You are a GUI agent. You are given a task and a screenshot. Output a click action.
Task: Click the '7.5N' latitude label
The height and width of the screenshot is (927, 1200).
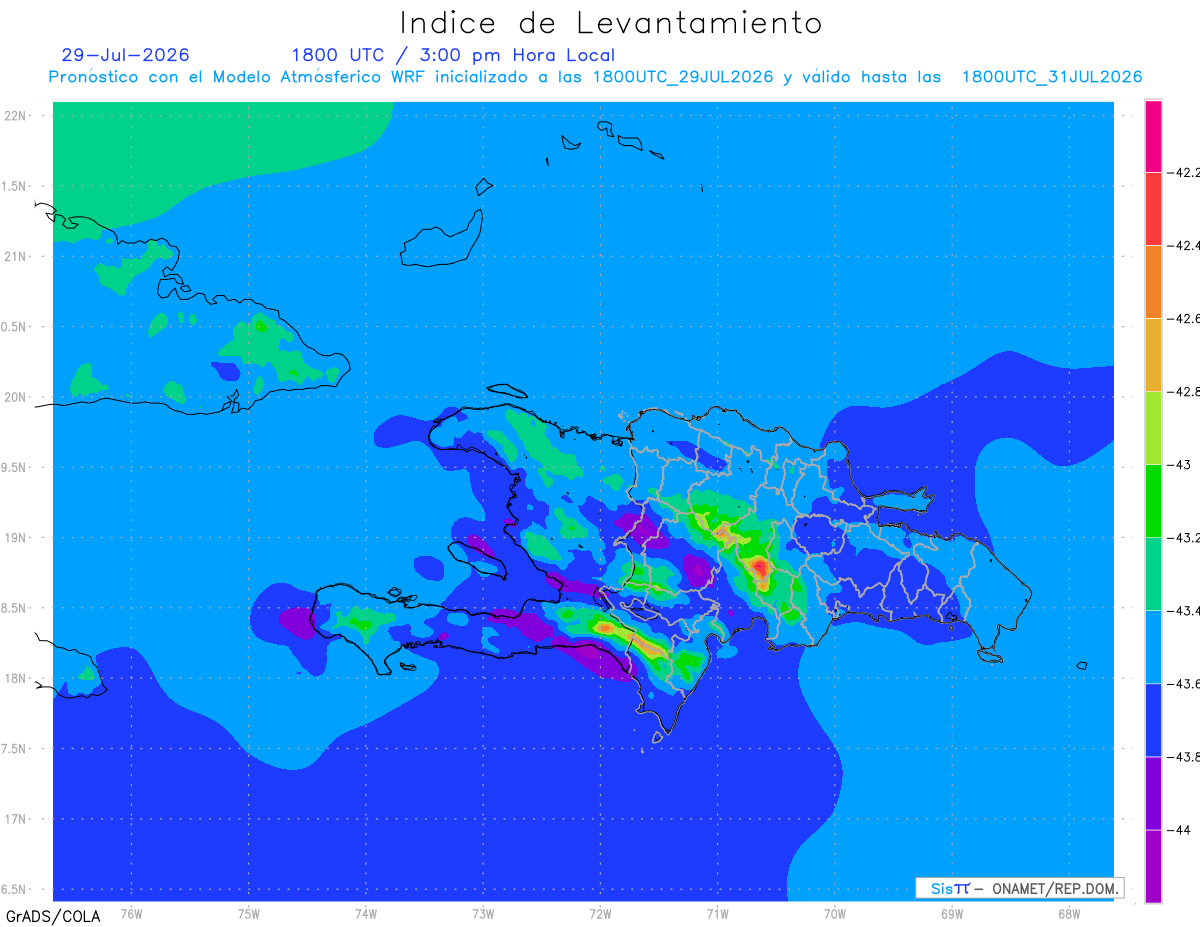click(14, 749)
